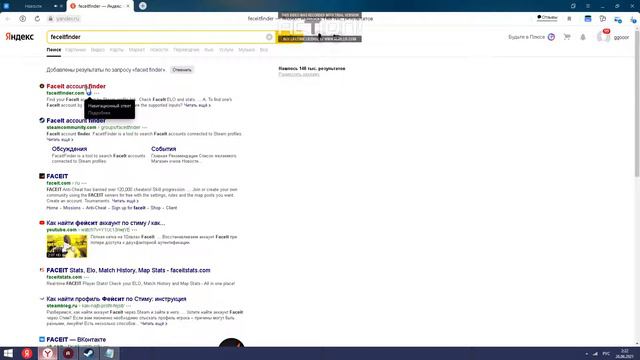Click the bookmark icon in browser toolbar
The height and width of the screenshot is (360, 640).
pyautogui.click(x=569, y=19)
